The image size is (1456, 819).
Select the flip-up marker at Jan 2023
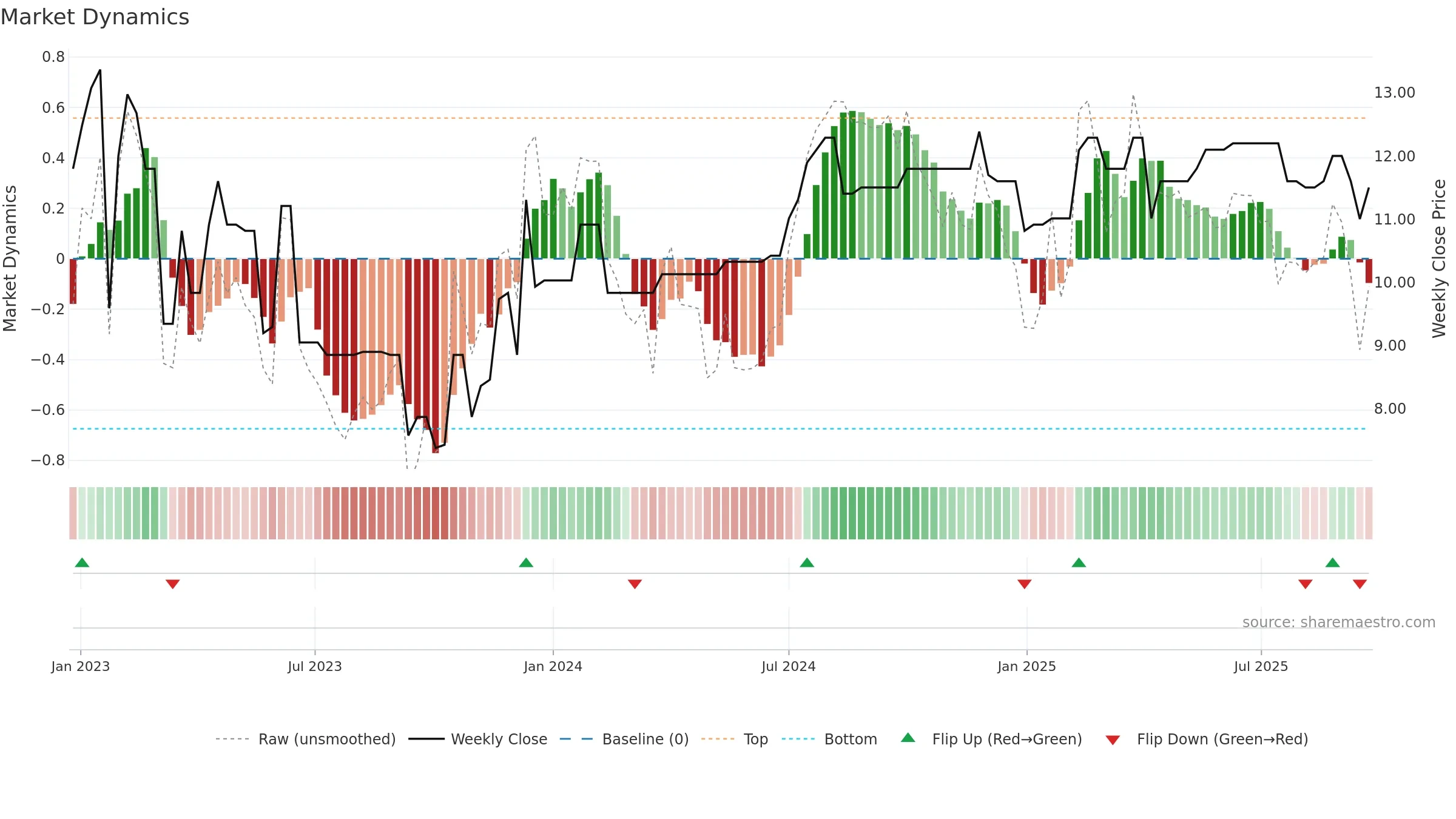tap(82, 562)
